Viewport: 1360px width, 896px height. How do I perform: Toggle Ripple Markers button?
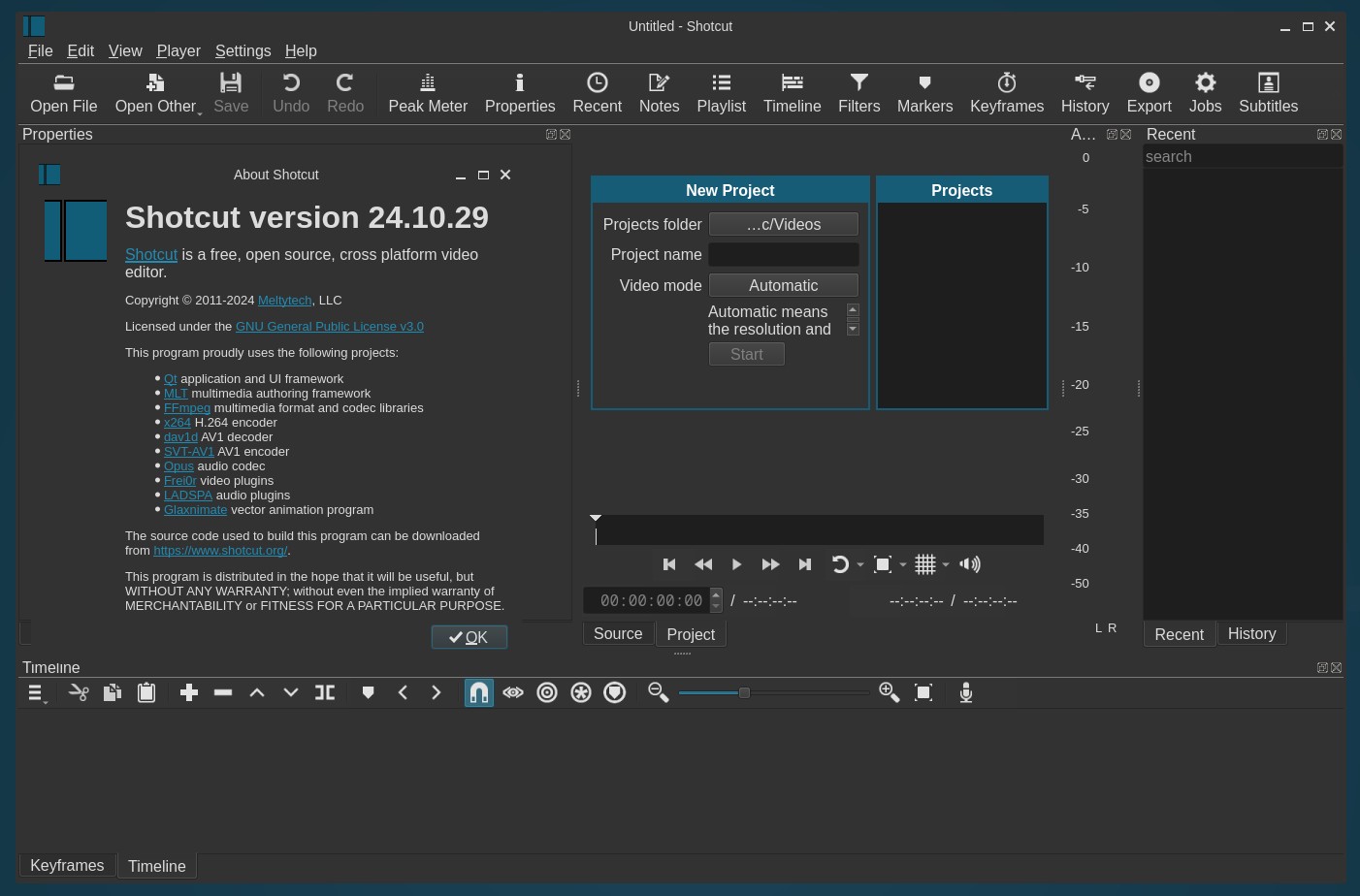(x=615, y=692)
